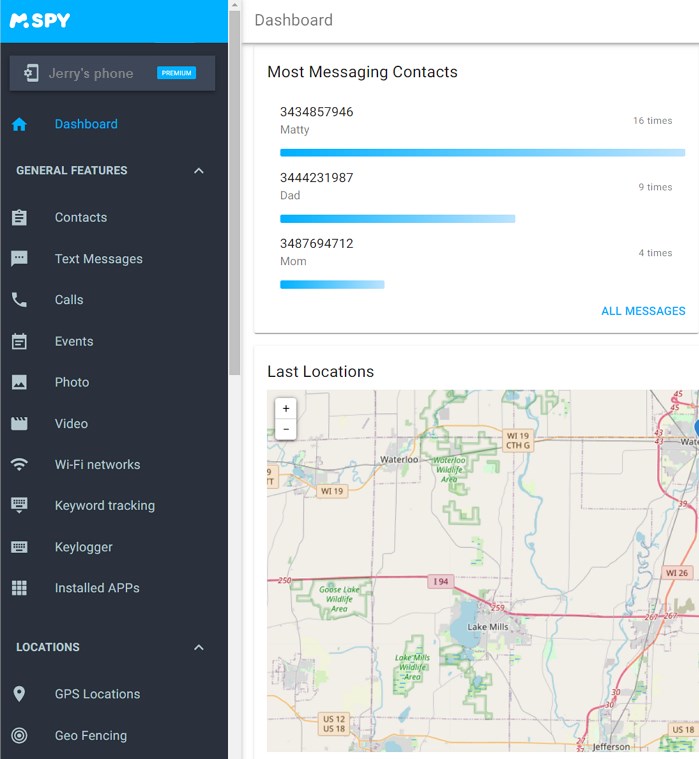Click the I 94 highway marker on map
699x759 pixels.
point(441,581)
